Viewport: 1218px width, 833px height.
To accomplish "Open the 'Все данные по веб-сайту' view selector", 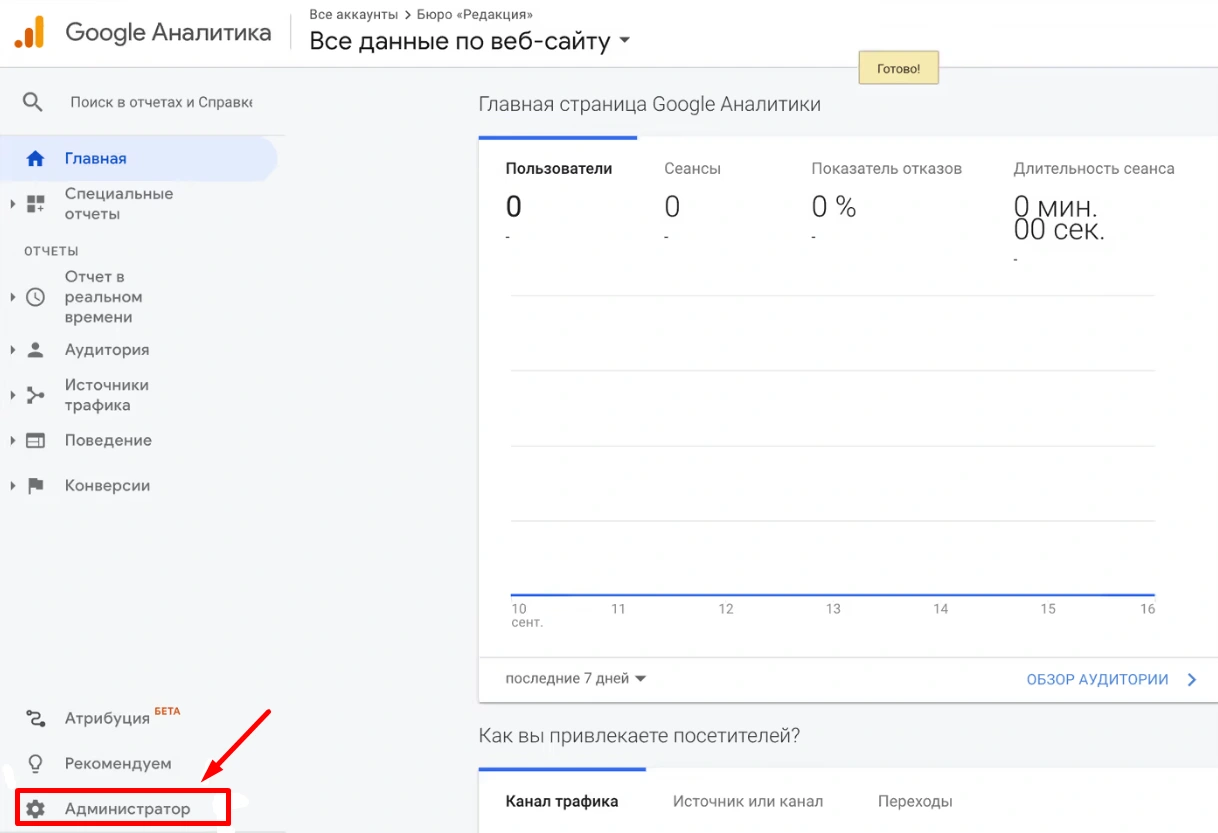I will click(x=470, y=41).
